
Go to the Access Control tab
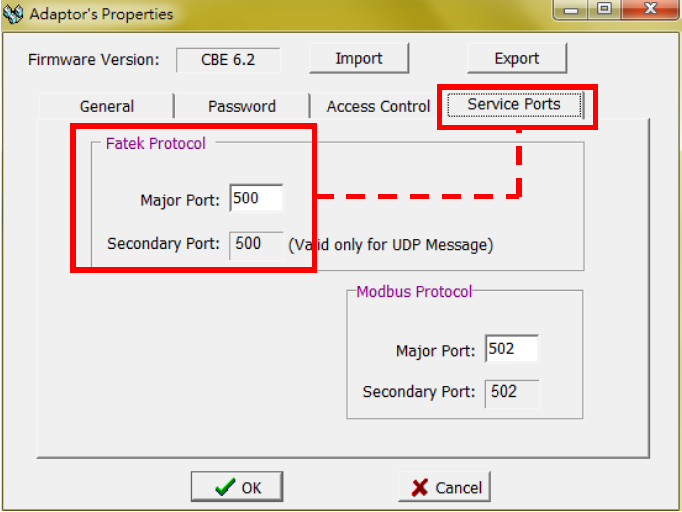pyautogui.click(x=378, y=106)
